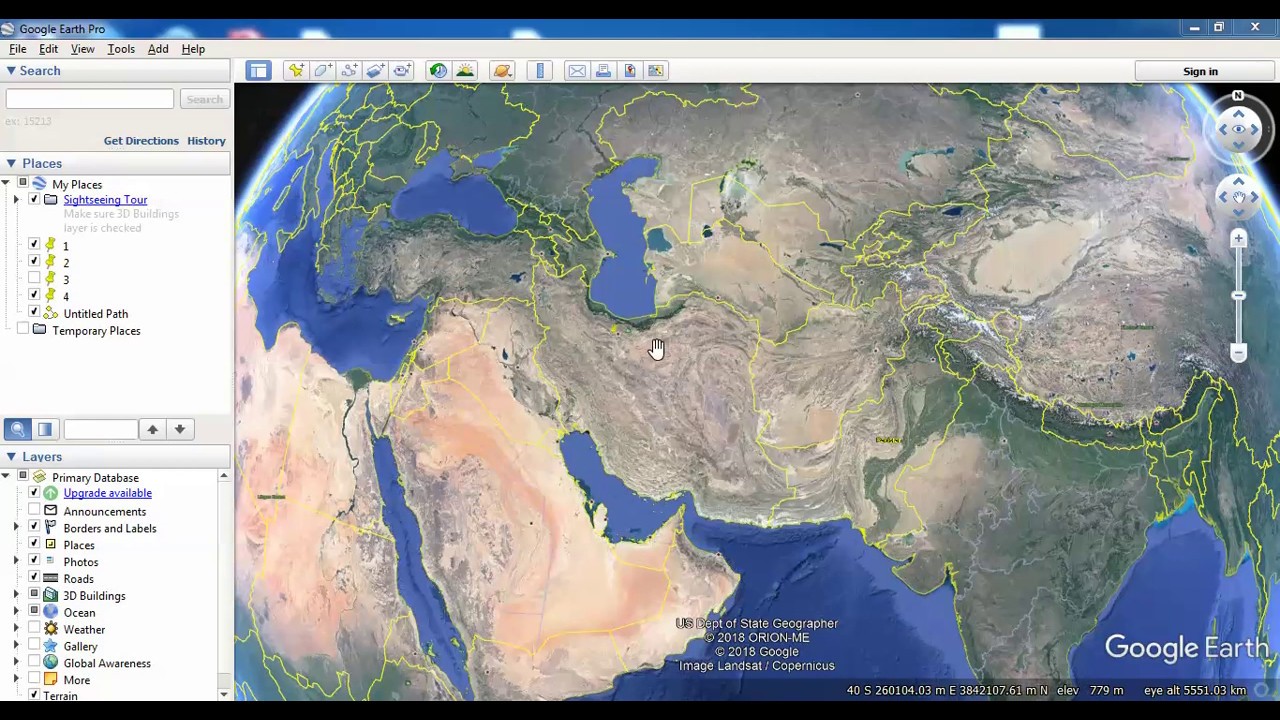Disable the Roads layer checkbox
The image size is (1280, 720).
point(34,578)
